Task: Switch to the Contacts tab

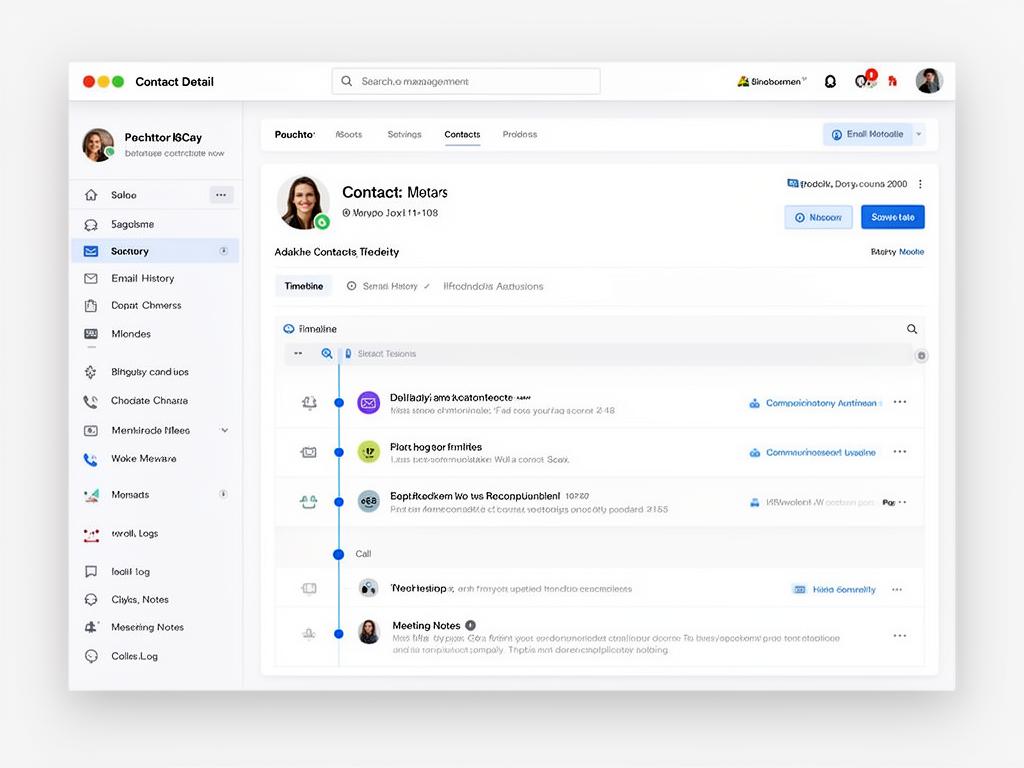Action: [462, 134]
